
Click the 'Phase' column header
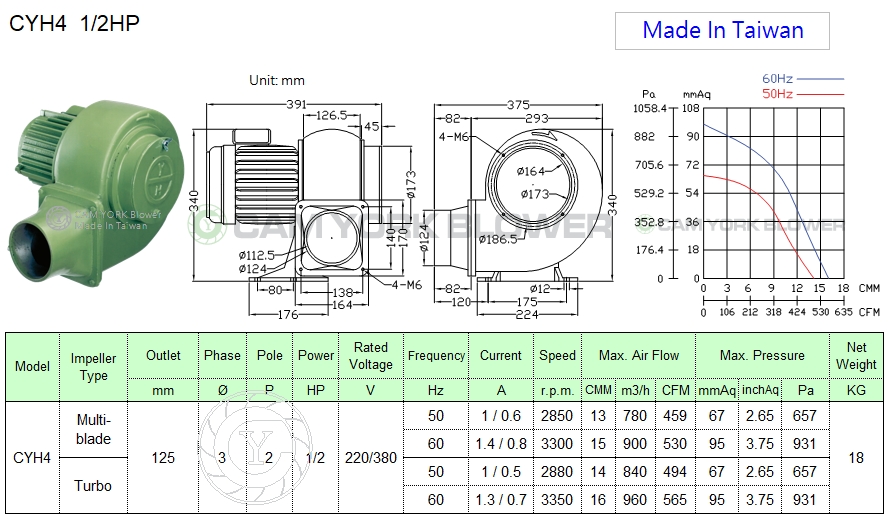coord(222,355)
